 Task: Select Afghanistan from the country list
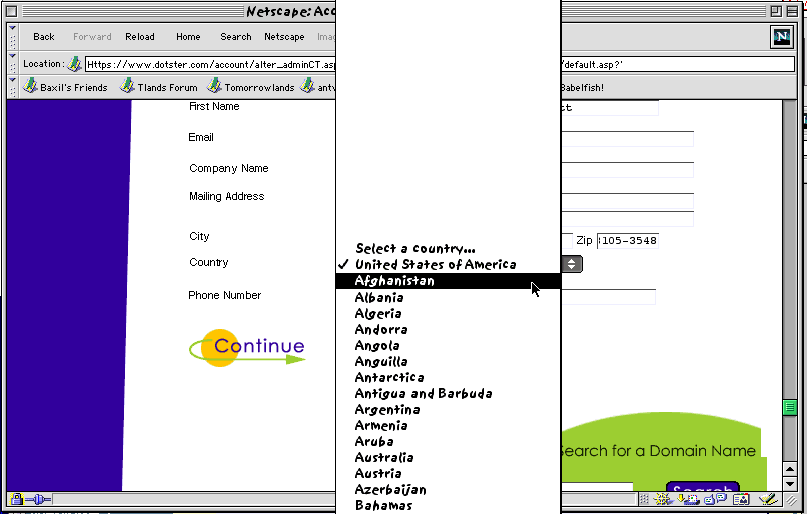point(395,281)
